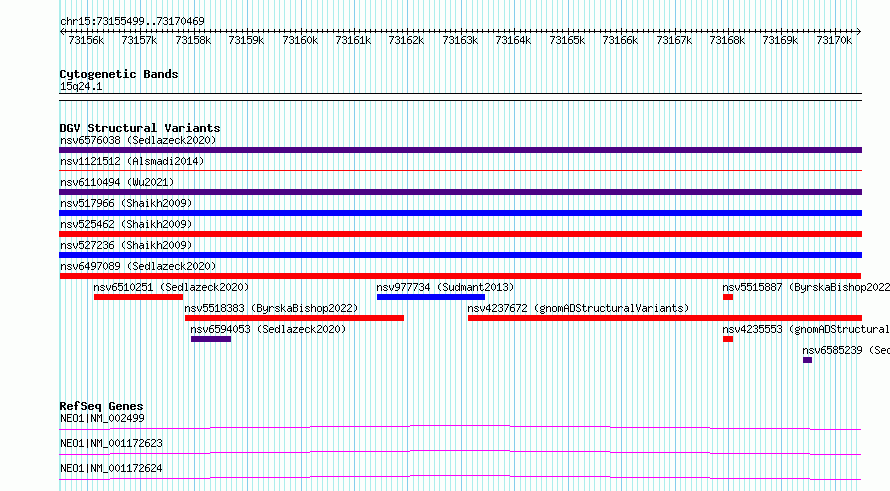Click the ruler's right arrow end

(859, 32)
